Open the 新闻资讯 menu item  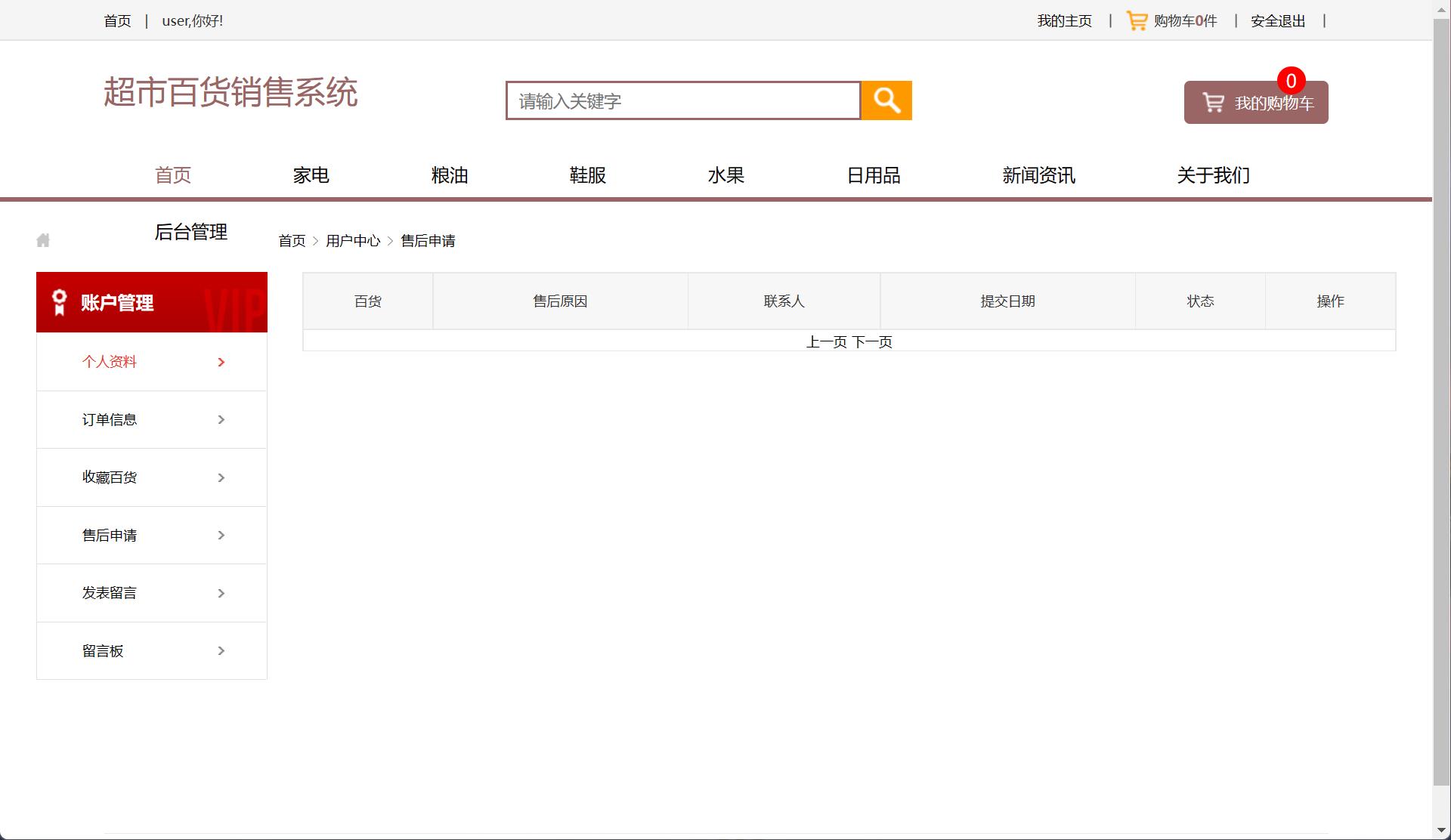click(x=1038, y=175)
